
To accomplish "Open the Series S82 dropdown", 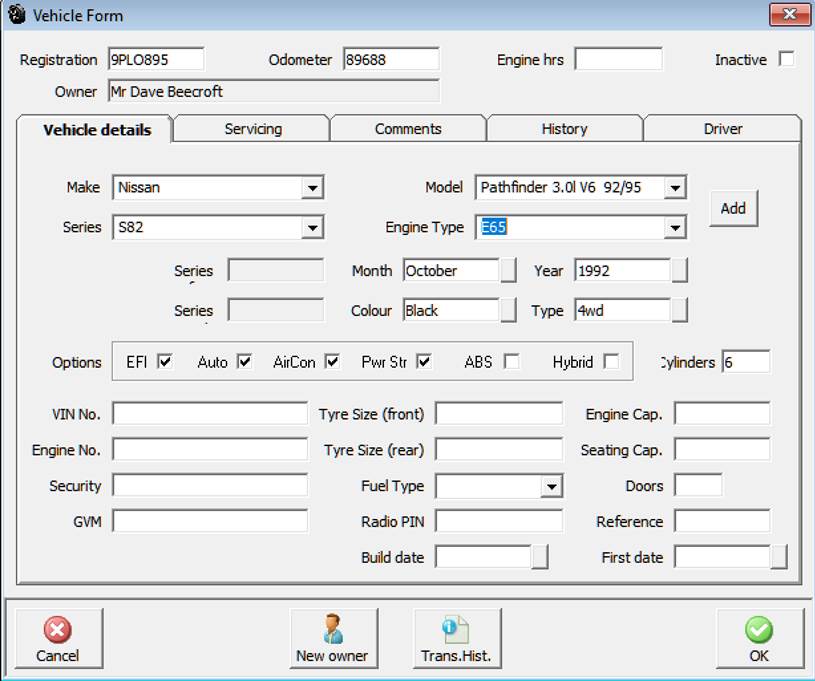I will click(312, 228).
